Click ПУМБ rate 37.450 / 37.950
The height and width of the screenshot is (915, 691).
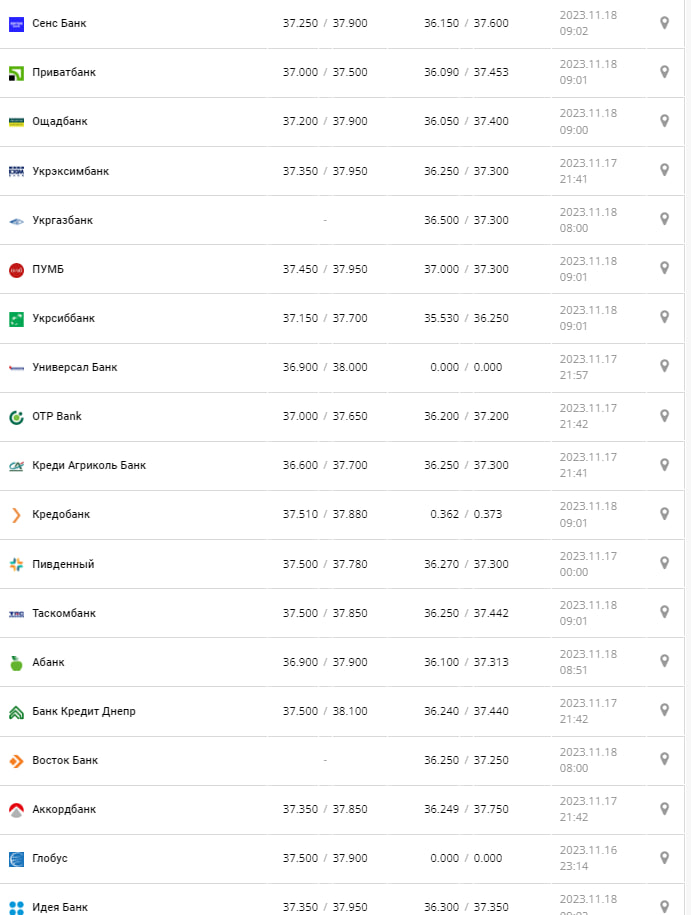coord(324,269)
